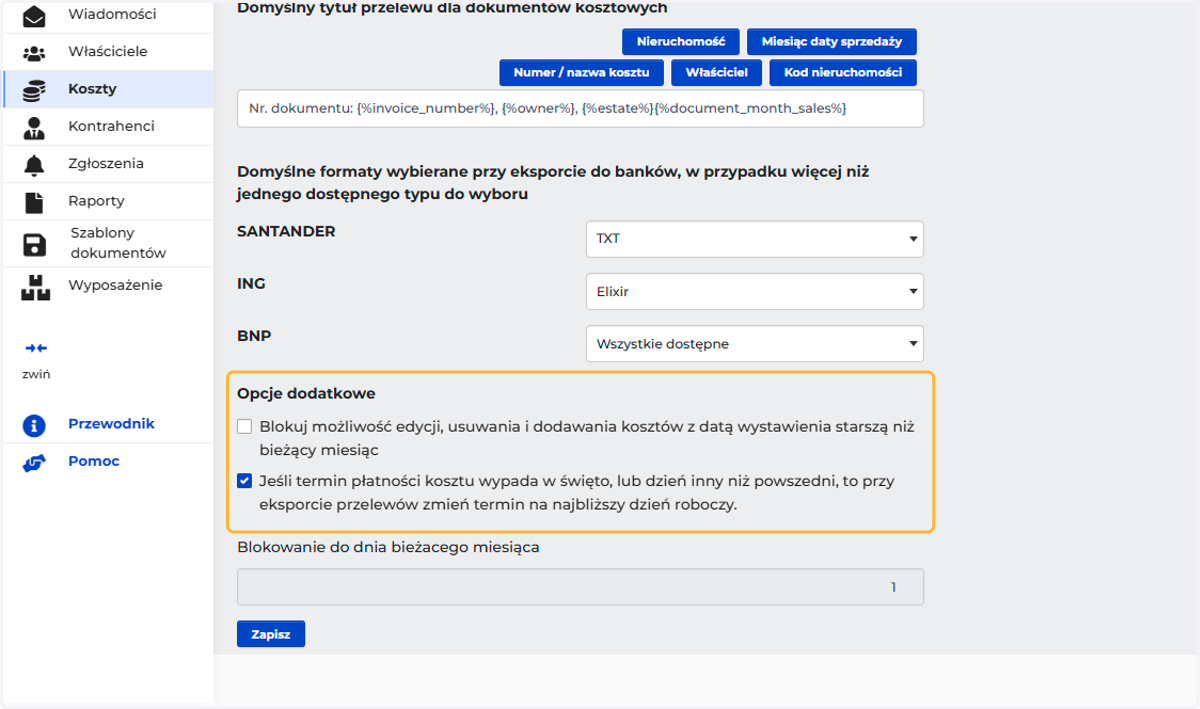1200x709 pixels.
Task: Open the Pomoc help link
Action: (x=93, y=461)
